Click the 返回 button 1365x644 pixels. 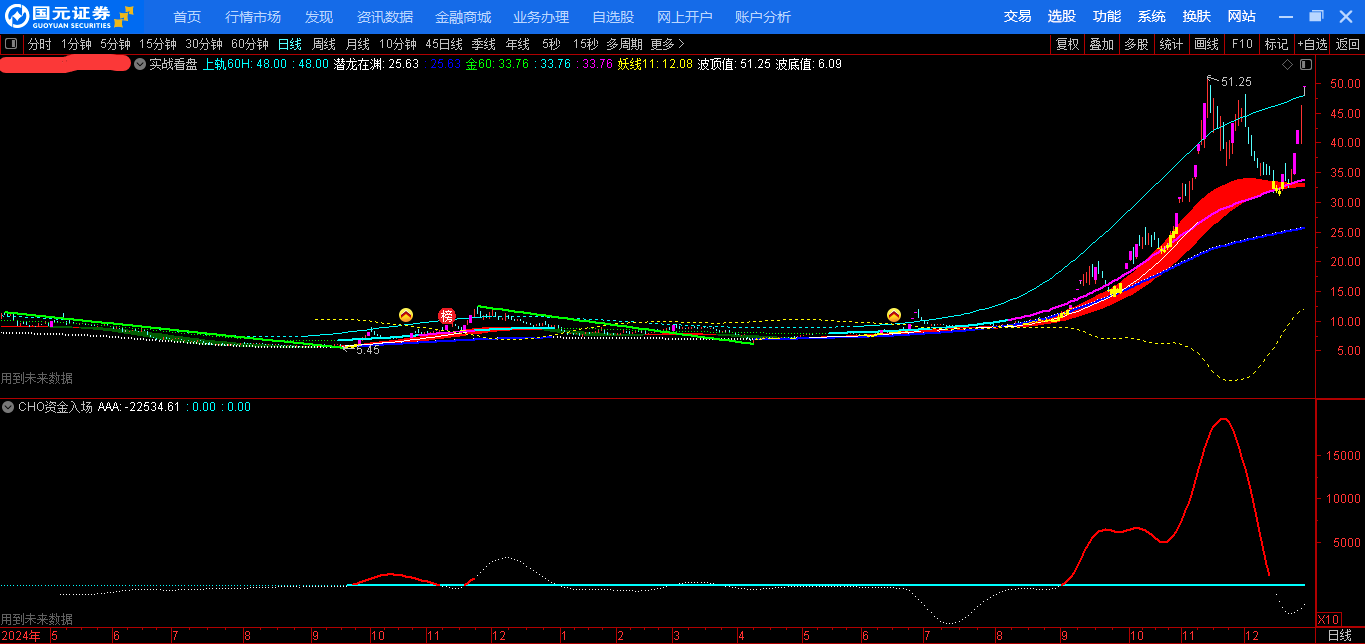1347,44
